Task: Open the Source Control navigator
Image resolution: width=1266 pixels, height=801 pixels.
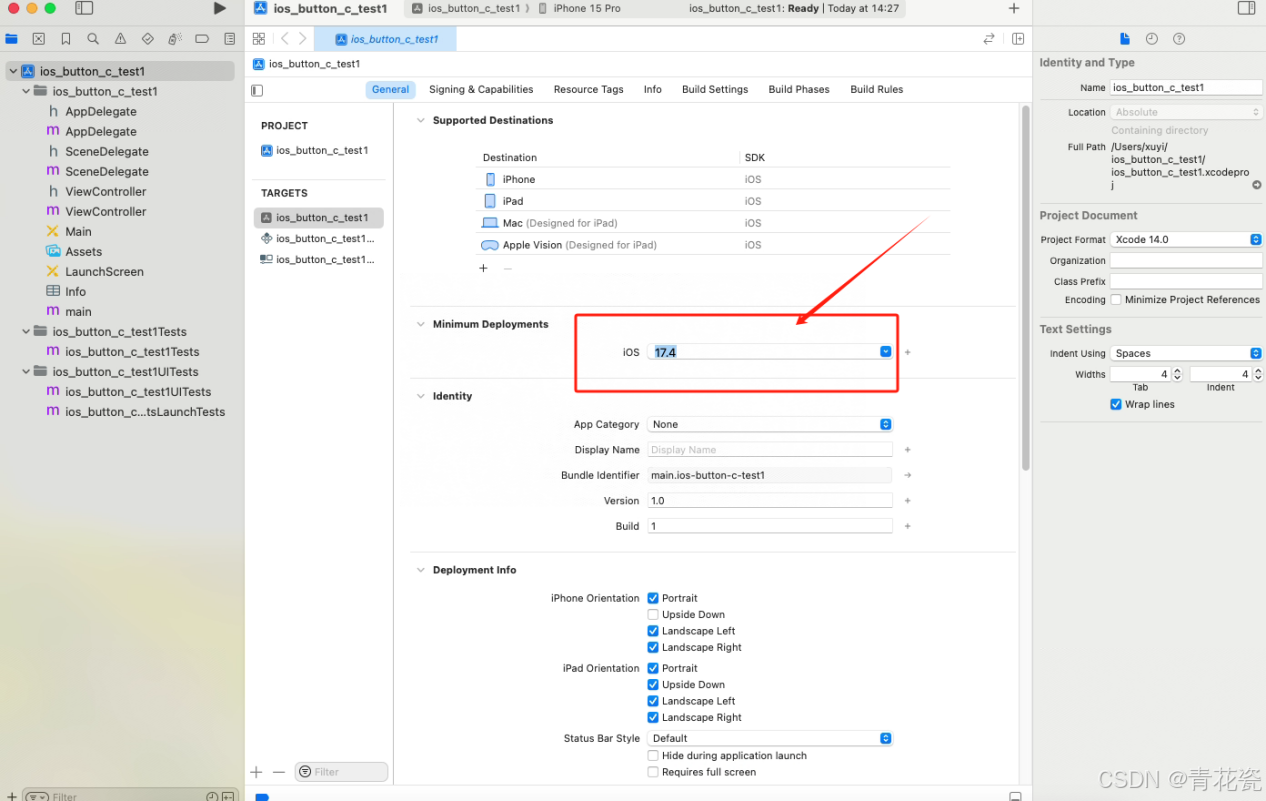Action: 38,39
